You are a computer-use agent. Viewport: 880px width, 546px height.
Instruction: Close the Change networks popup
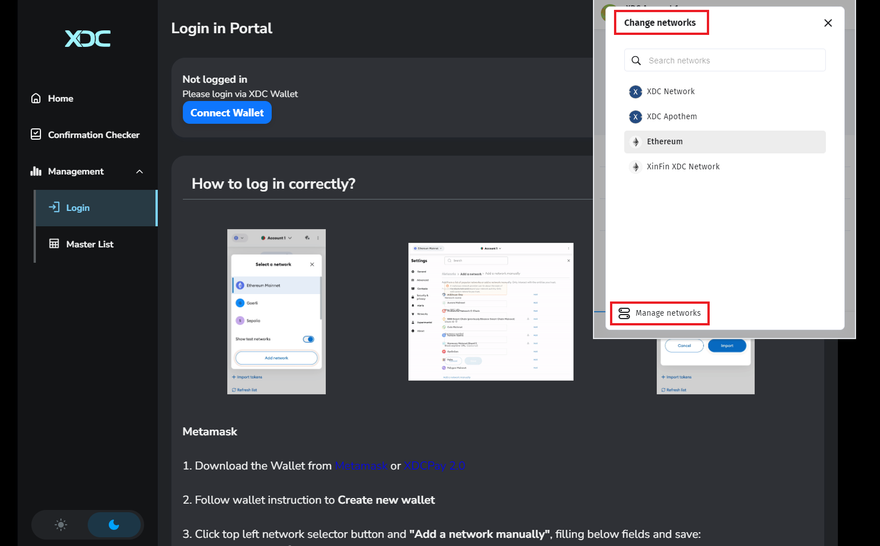pyautogui.click(x=827, y=23)
